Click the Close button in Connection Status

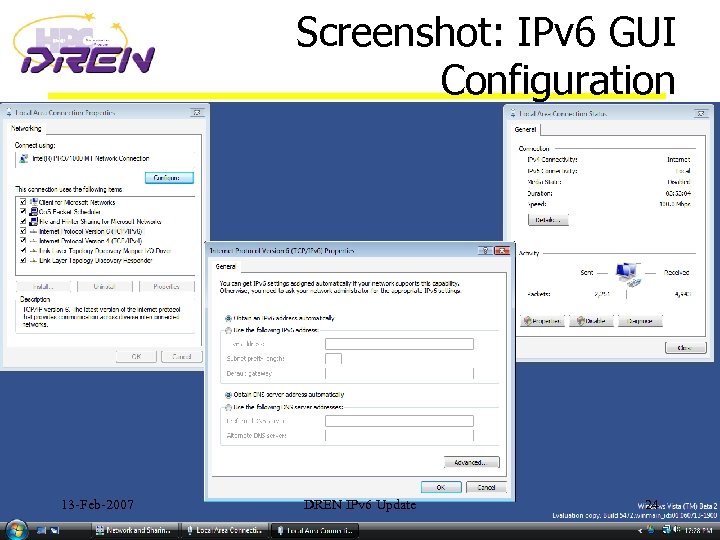(685, 348)
